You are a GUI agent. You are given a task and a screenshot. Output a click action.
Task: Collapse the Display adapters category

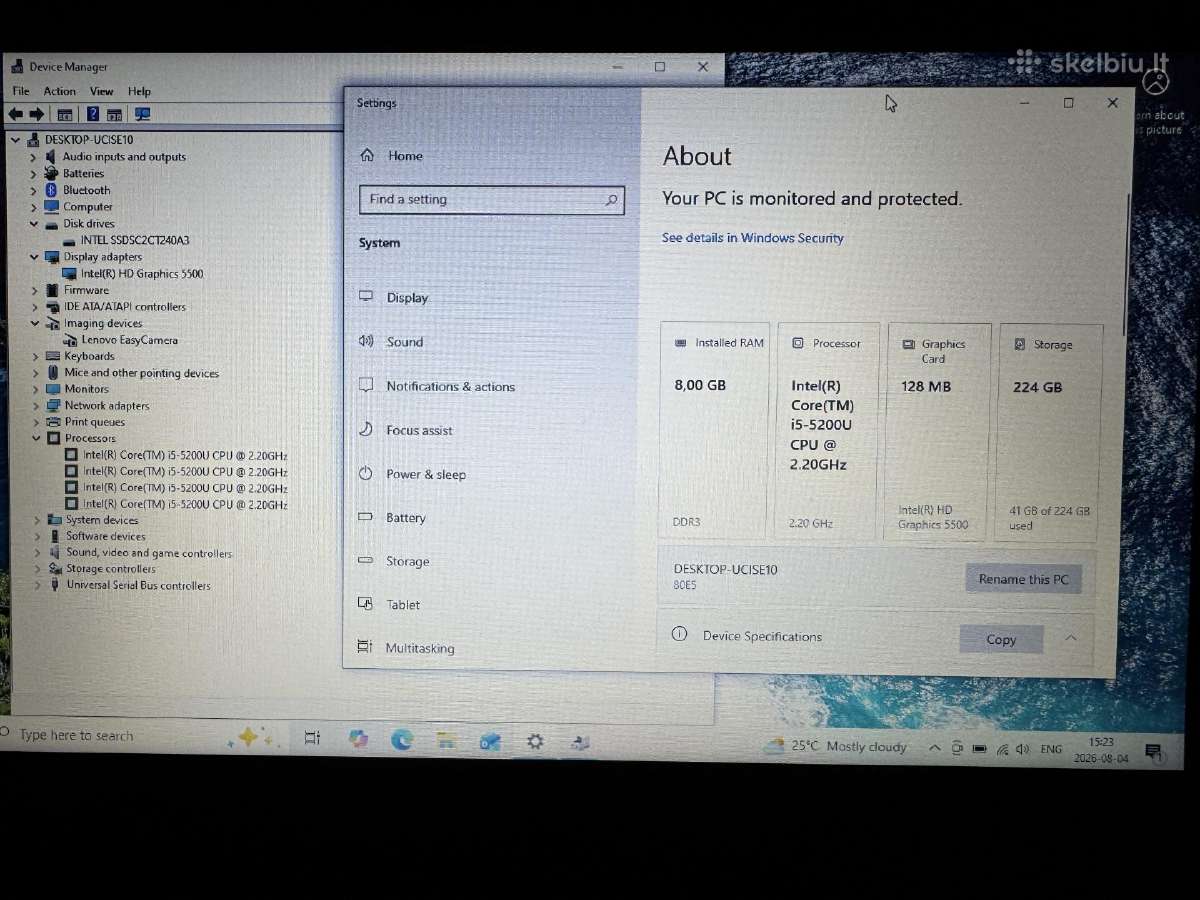(33, 257)
